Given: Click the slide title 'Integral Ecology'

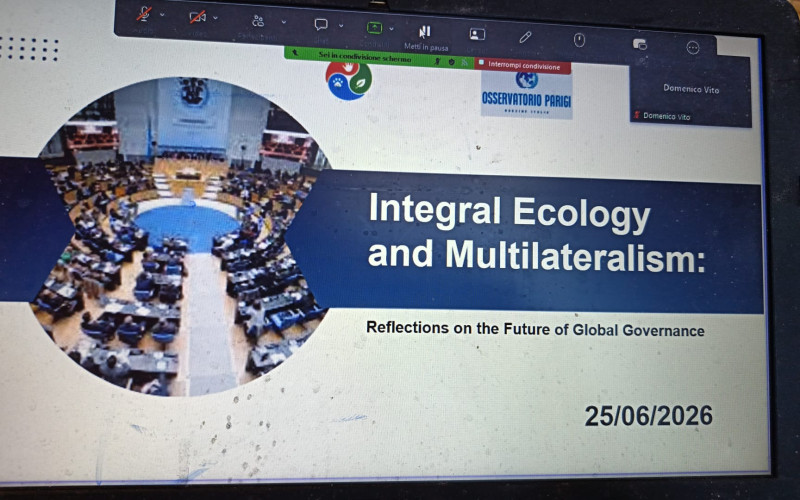Looking at the screenshot, I should click(509, 211).
